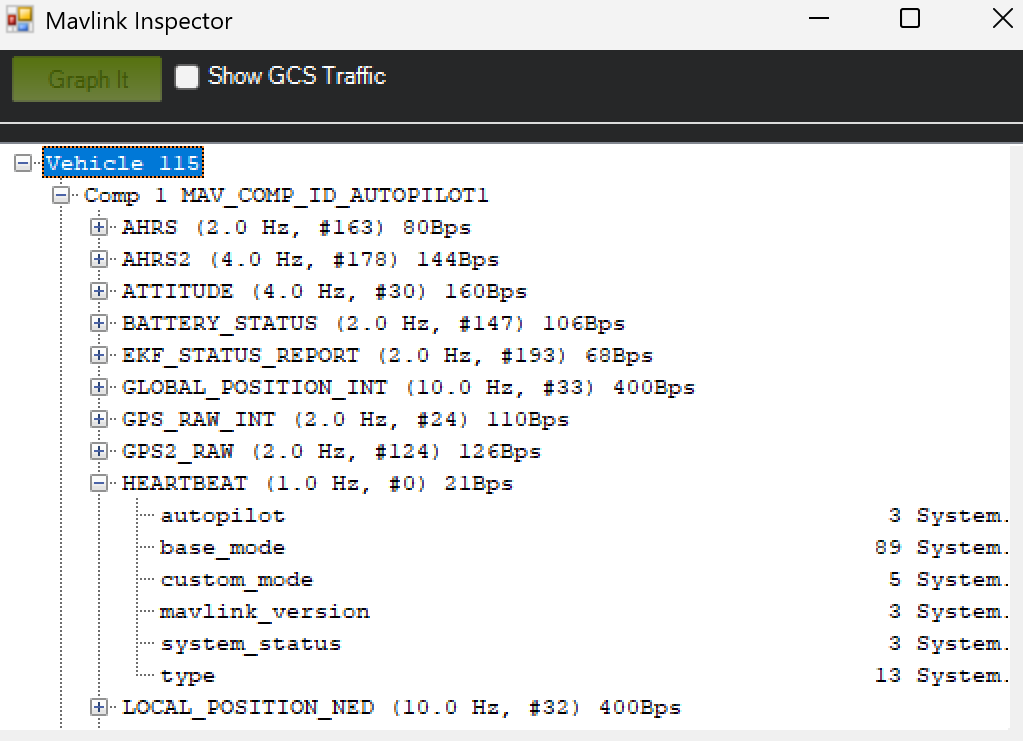
Task: Expand the GLOBAL_POSITION_INT node
Action: coord(99,387)
